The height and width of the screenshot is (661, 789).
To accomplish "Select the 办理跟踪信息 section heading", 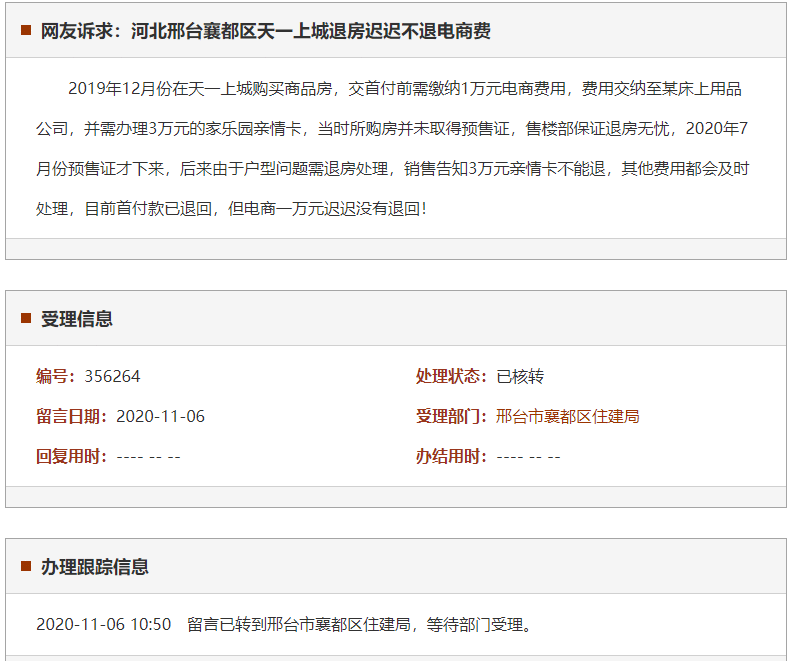I will (95, 567).
